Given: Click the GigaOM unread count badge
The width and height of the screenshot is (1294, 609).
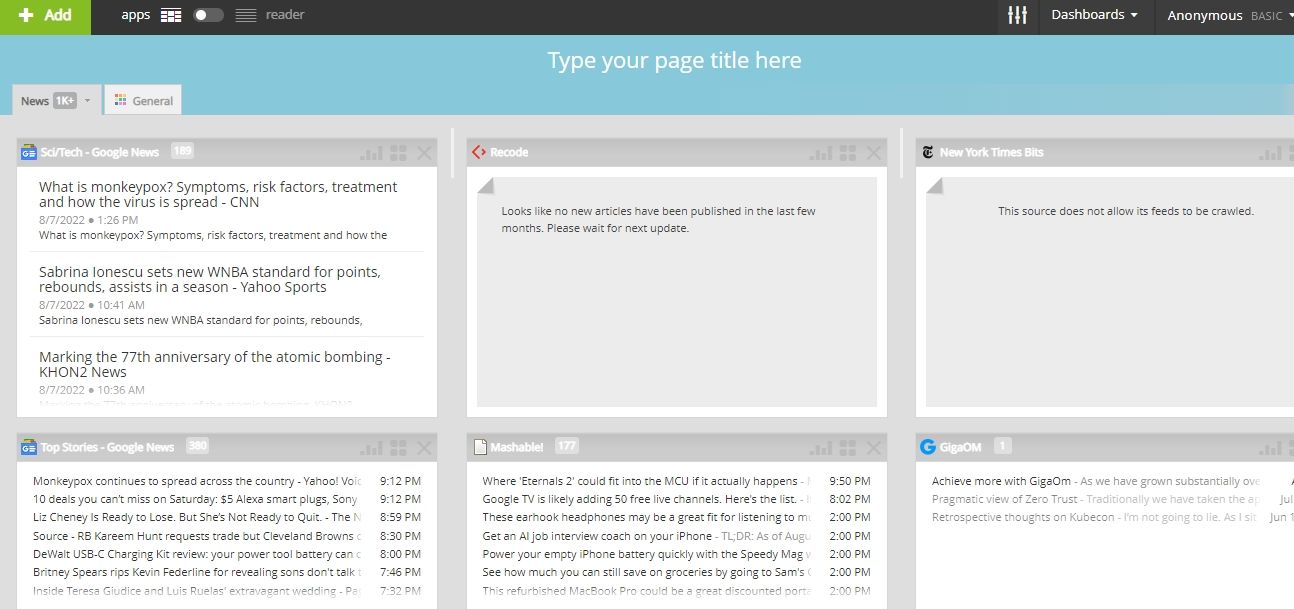Looking at the screenshot, I should (x=1003, y=446).
